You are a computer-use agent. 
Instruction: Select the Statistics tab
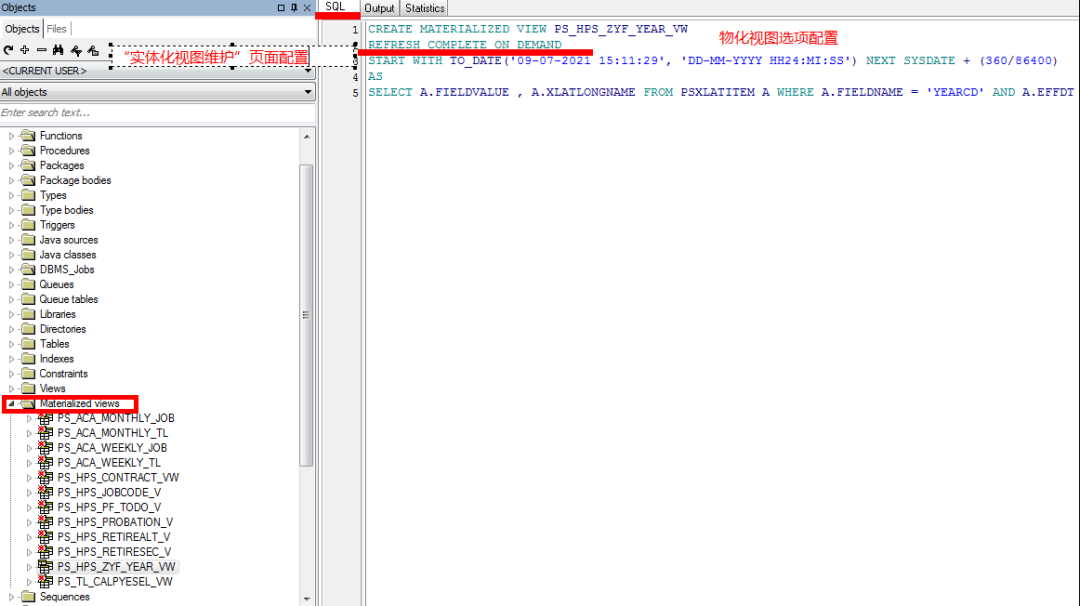click(x=424, y=8)
